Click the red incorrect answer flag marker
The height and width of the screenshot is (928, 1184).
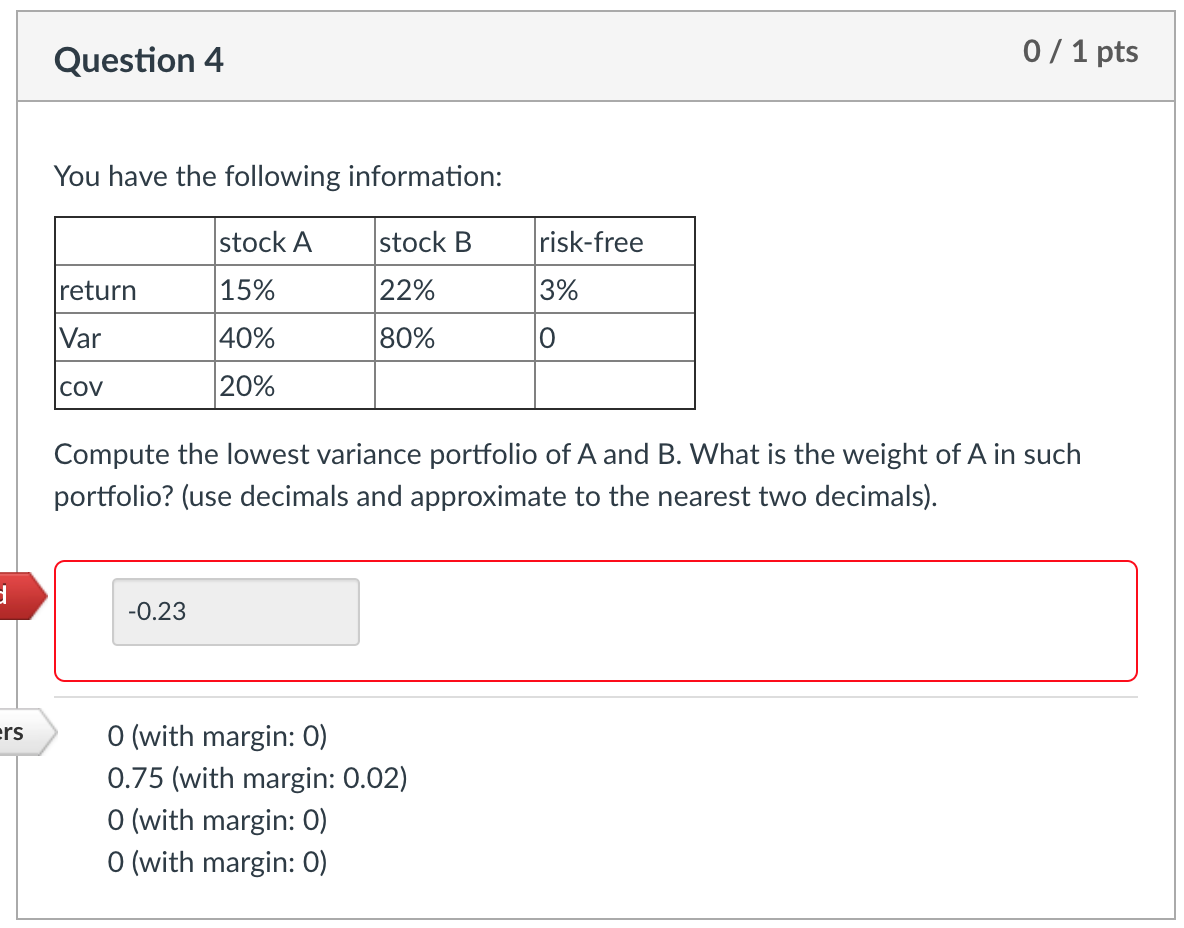(x=20, y=596)
